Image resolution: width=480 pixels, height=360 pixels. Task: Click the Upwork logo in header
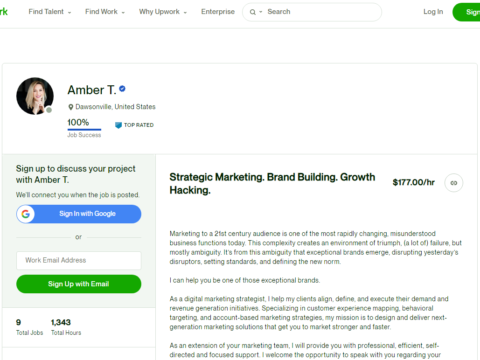click(x=4, y=12)
